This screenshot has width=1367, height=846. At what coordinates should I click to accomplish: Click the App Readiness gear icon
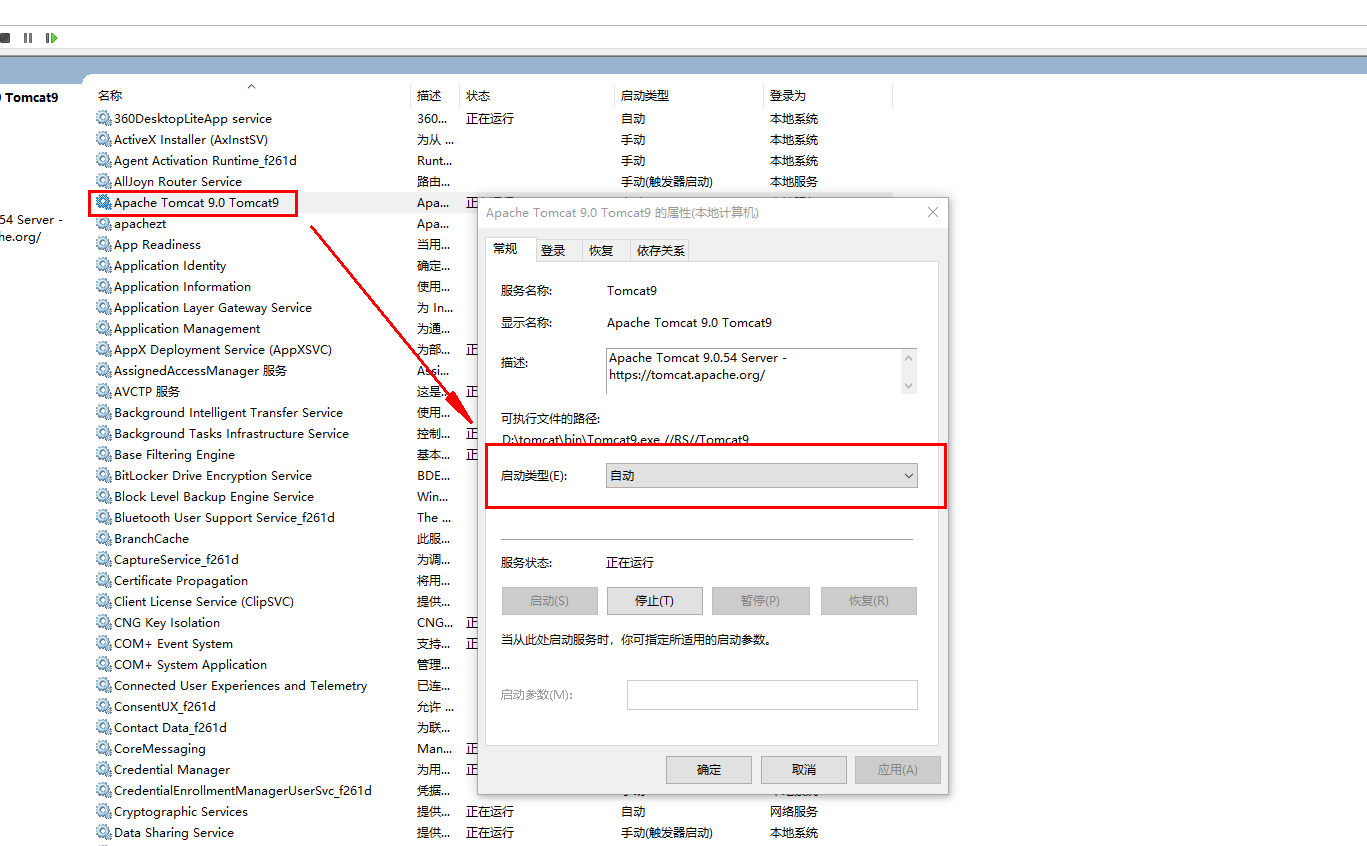click(x=104, y=244)
